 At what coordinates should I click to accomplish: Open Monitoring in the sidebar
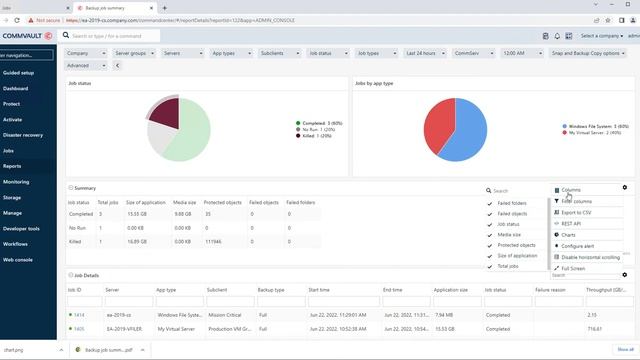click(16, 182)
